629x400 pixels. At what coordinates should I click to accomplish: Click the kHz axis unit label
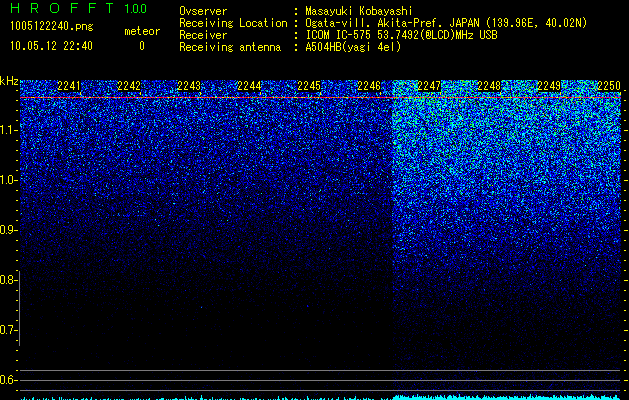pos(9,81)
